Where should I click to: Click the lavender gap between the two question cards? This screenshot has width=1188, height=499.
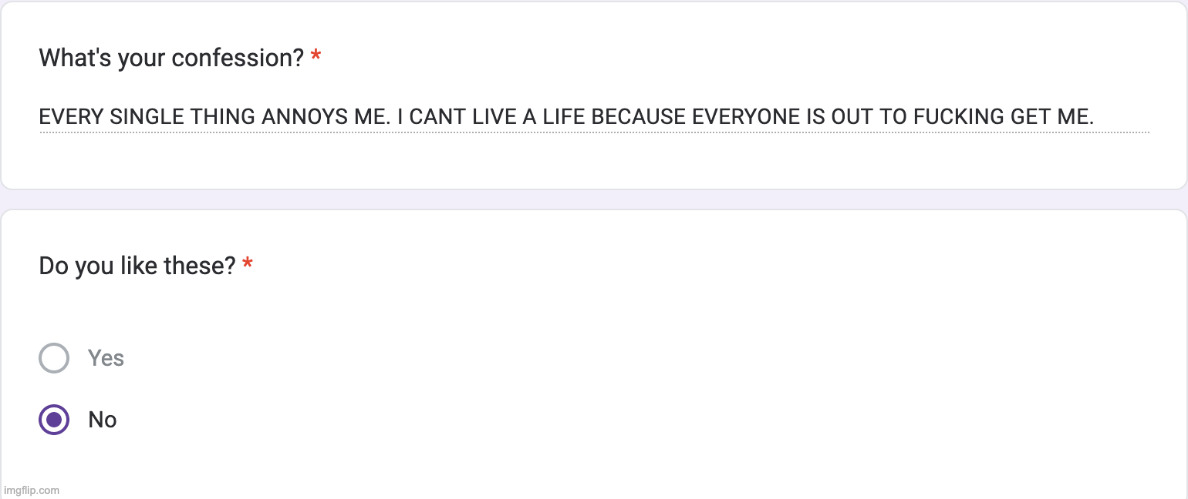tap(594, 199)
